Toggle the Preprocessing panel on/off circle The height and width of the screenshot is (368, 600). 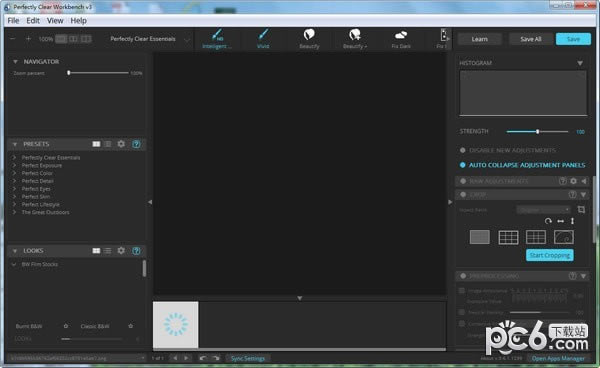tap(463, 276)
